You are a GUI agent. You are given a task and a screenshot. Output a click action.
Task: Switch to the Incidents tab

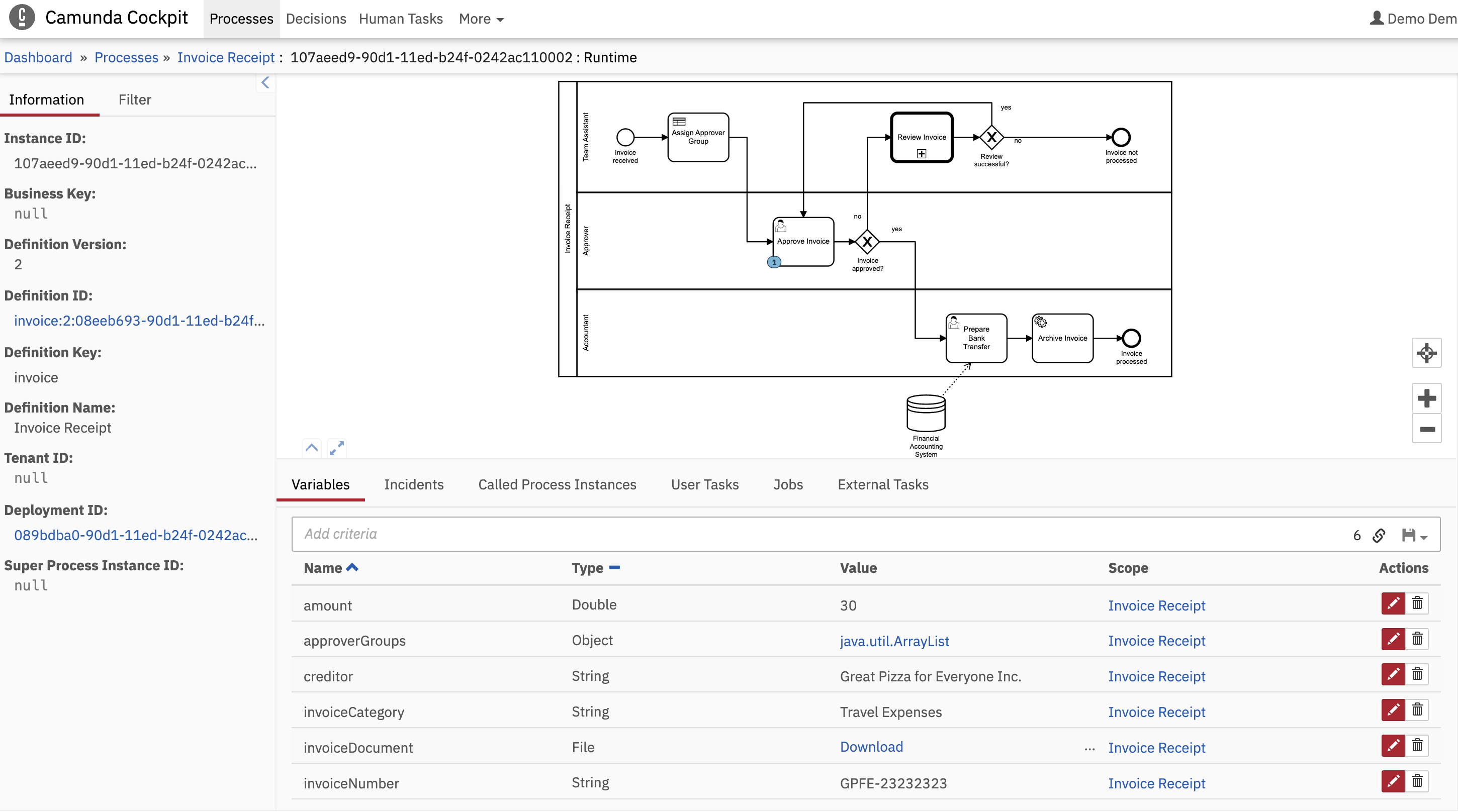(413, 484)
